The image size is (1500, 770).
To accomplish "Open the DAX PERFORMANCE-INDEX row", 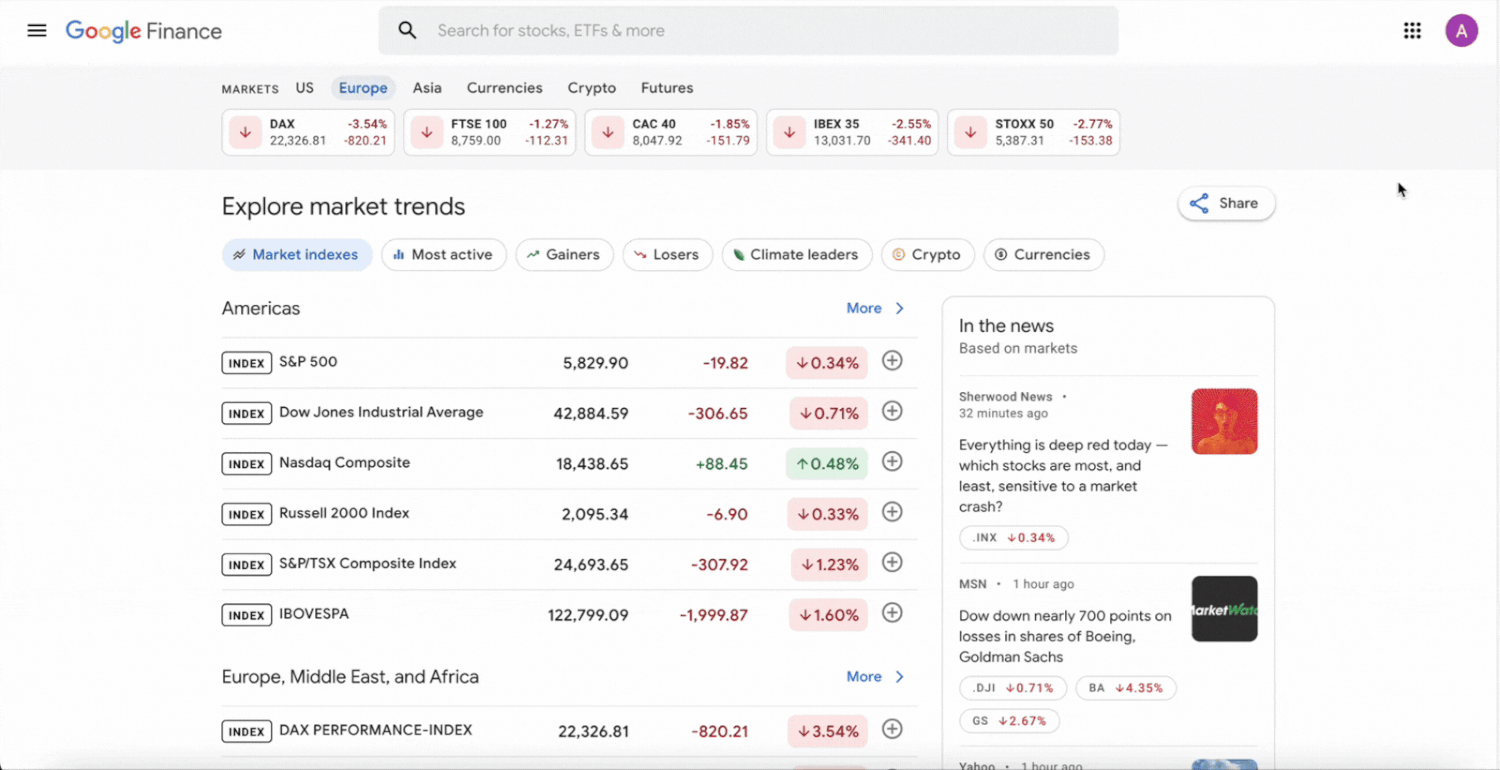I will point(569,731).
